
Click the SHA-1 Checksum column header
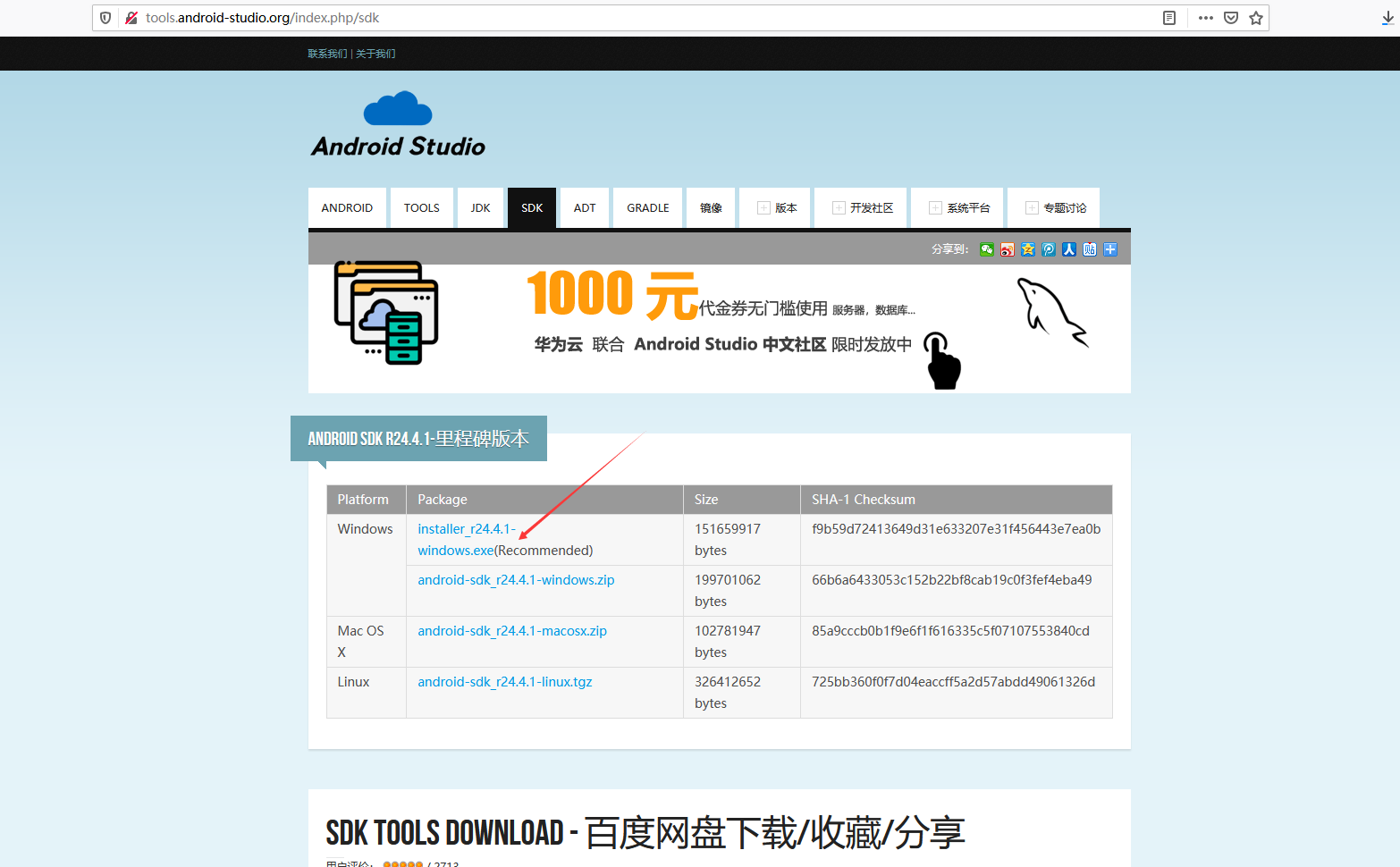click(x=957, y=500)
